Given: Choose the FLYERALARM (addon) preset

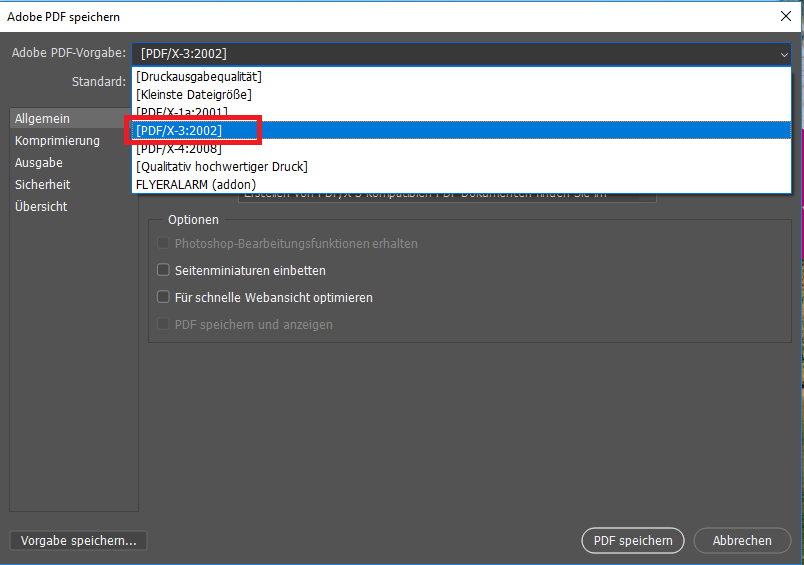Looking at the screenshot, I should coord(195,184).
